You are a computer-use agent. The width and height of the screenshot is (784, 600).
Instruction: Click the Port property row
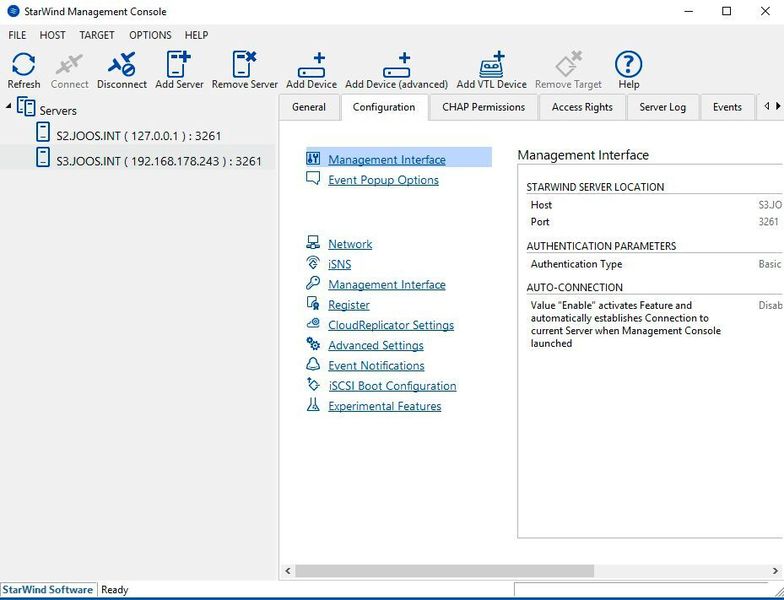(654, 222)
